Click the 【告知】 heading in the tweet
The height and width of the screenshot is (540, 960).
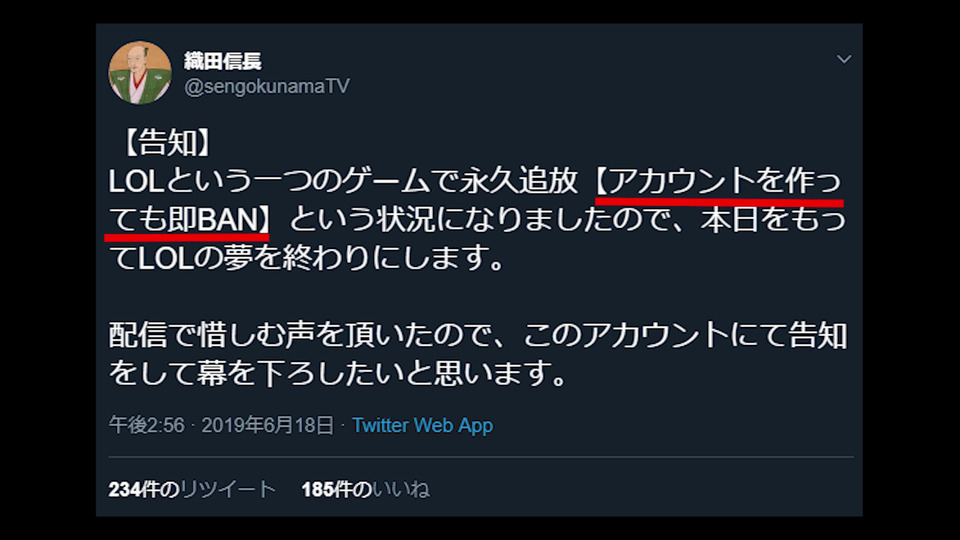(x=165, y=143)
